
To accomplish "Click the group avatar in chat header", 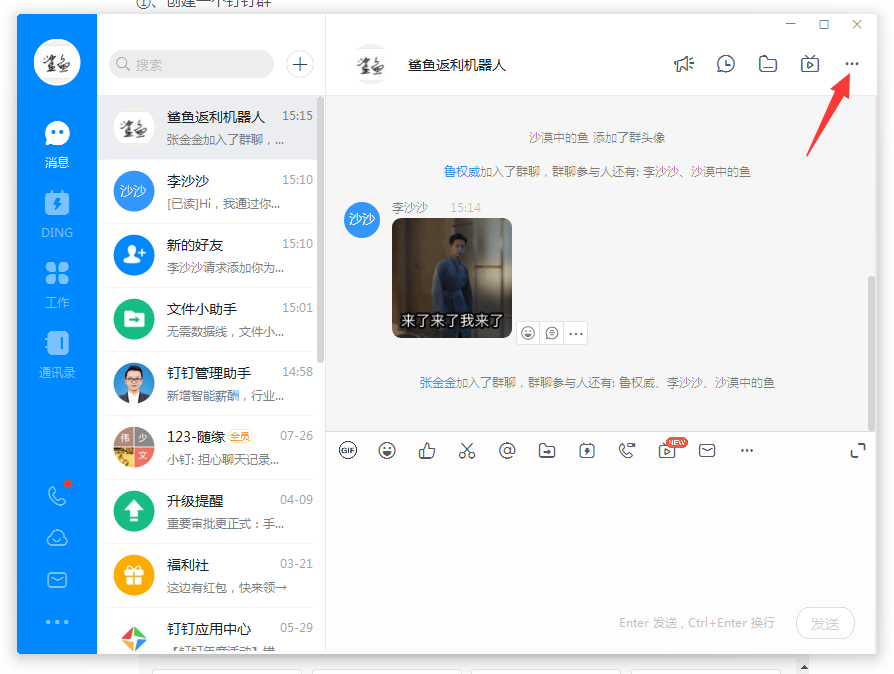I will click(371, 64).
